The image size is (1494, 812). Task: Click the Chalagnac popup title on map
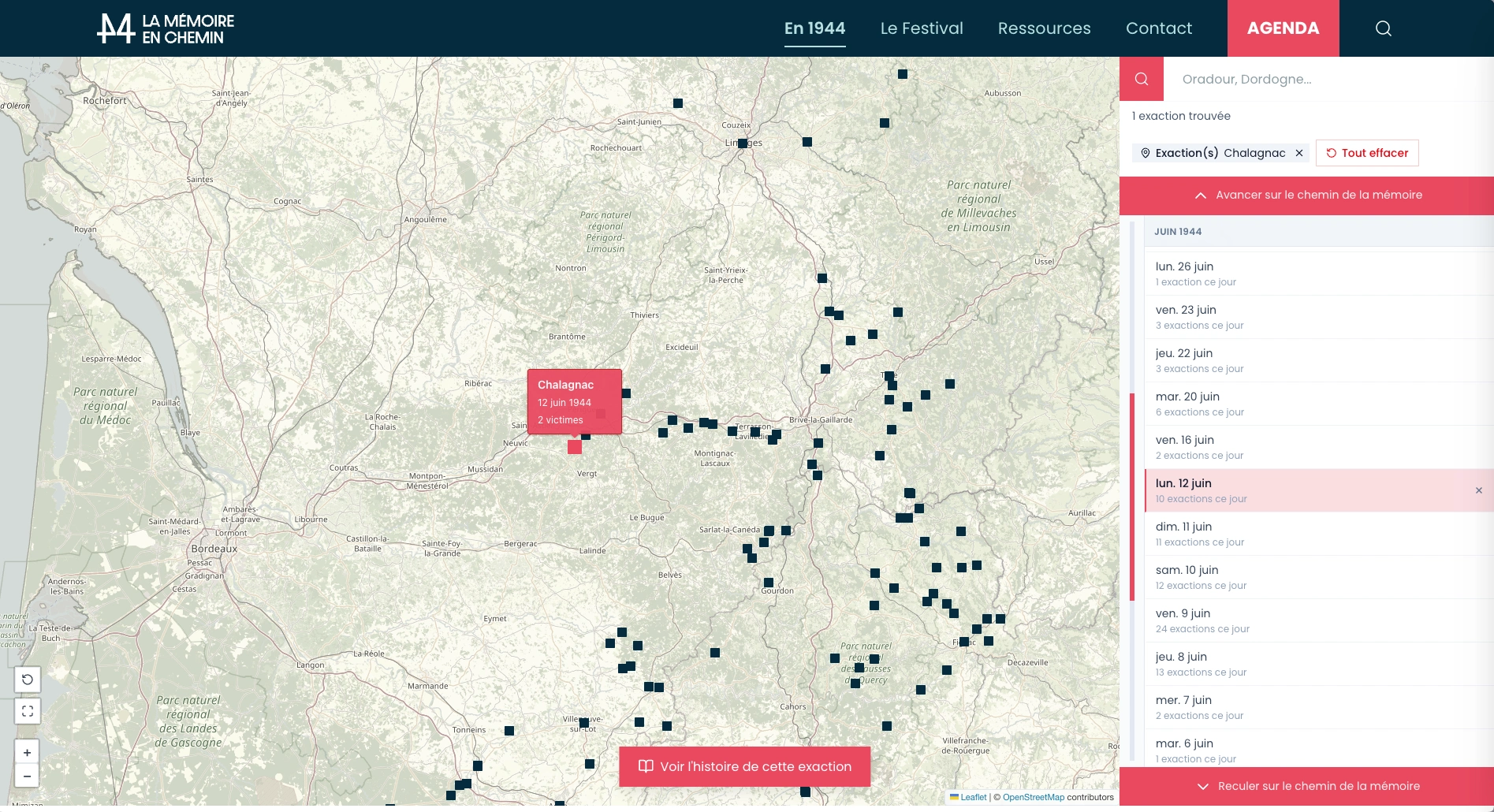click(565, 385)
